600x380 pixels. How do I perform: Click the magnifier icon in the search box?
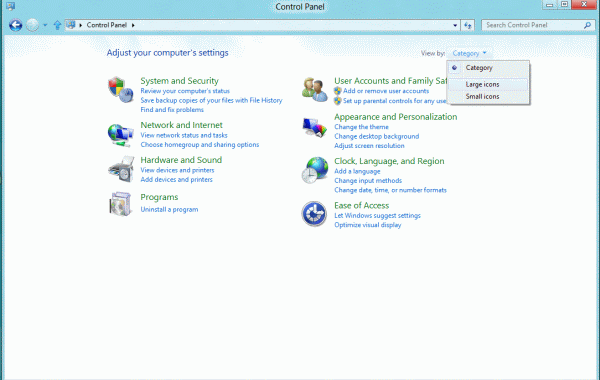[x=587, y=25]
